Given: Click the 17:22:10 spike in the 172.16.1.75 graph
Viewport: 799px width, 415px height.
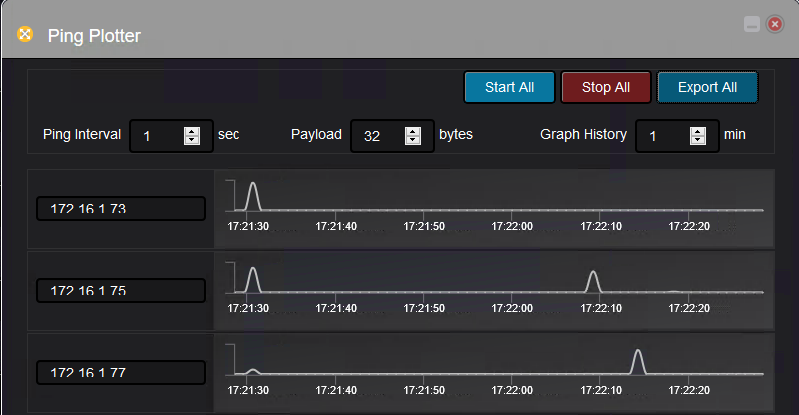Looking at the screenshot, I should tap(593, 282).
